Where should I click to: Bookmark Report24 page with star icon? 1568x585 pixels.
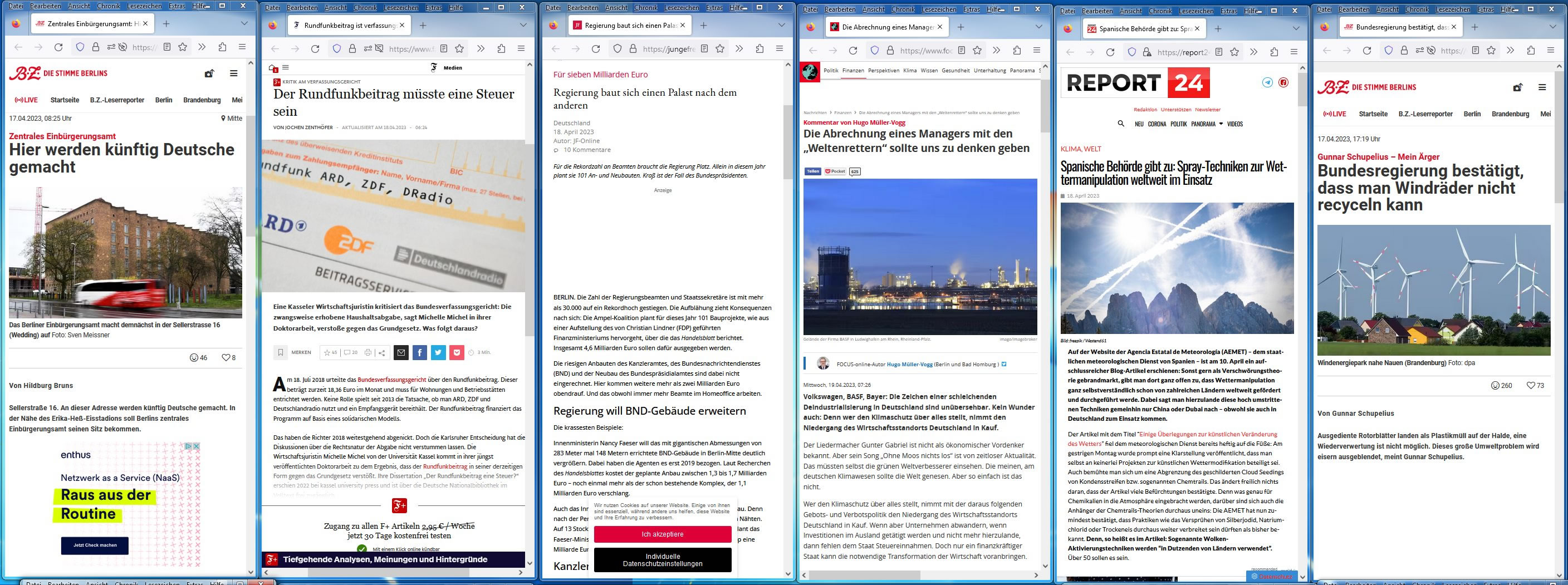point(1234,52)
